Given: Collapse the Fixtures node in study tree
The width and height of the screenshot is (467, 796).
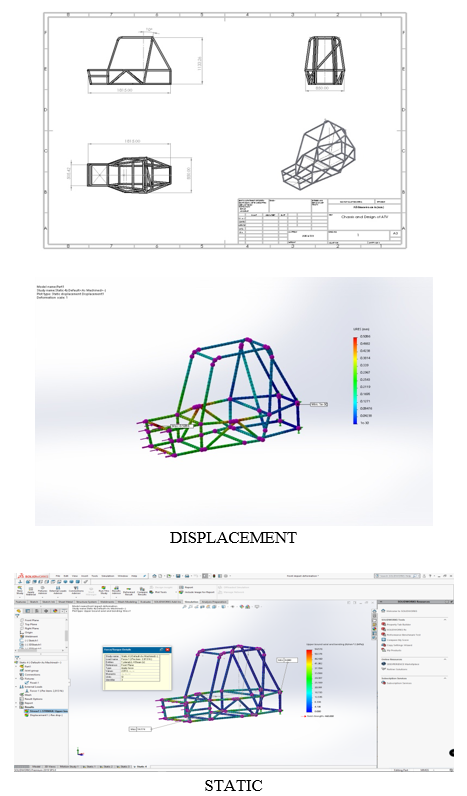Looking at the screenshot, I should click(16, 679).
